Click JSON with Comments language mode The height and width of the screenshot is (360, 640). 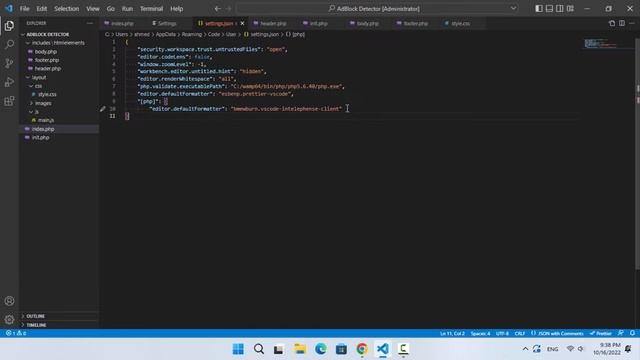click(x=557, y=333)
